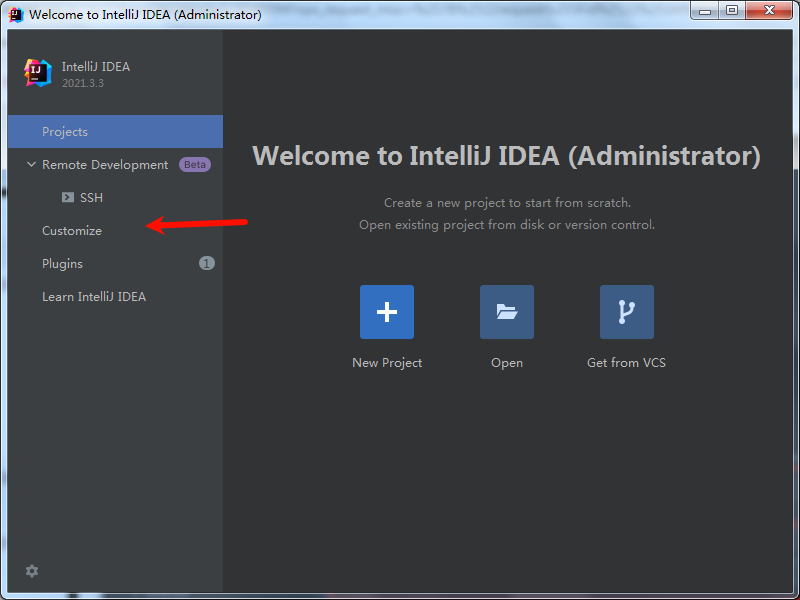Click the Get from VCS label
This screenshot has width=800, height=600.
point(626,363)
